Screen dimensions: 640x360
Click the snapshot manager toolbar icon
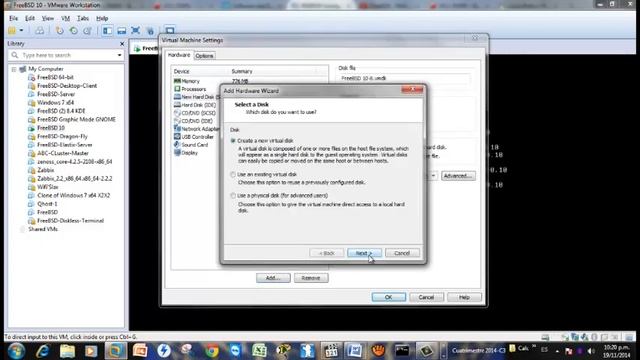(x=87, y=31)
